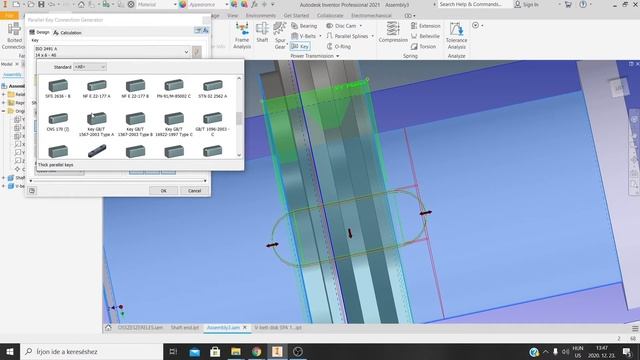Click the Search Help & Commands field
The image size is (640, 360).
[x=473, y=4]
